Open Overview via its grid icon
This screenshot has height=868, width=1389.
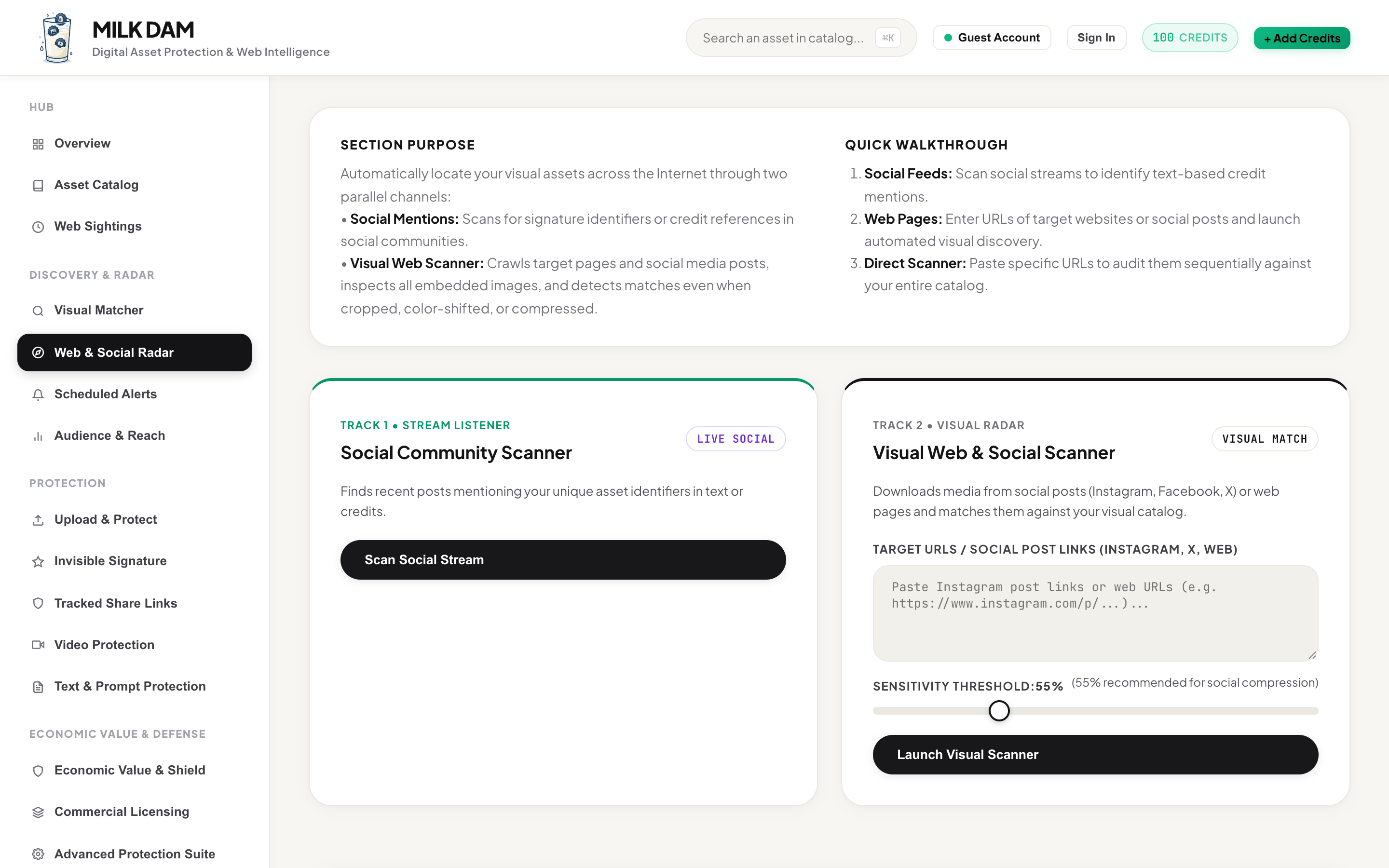point(38,144)
